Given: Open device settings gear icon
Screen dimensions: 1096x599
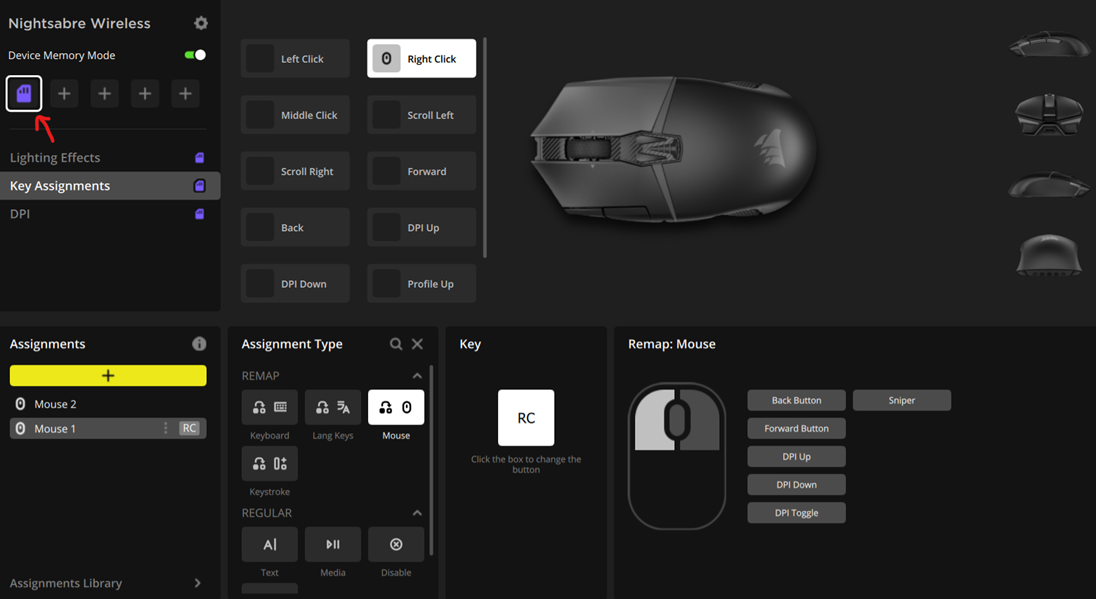Looking at the screenshot, I should pyautogui.click(x=201, y=23).
